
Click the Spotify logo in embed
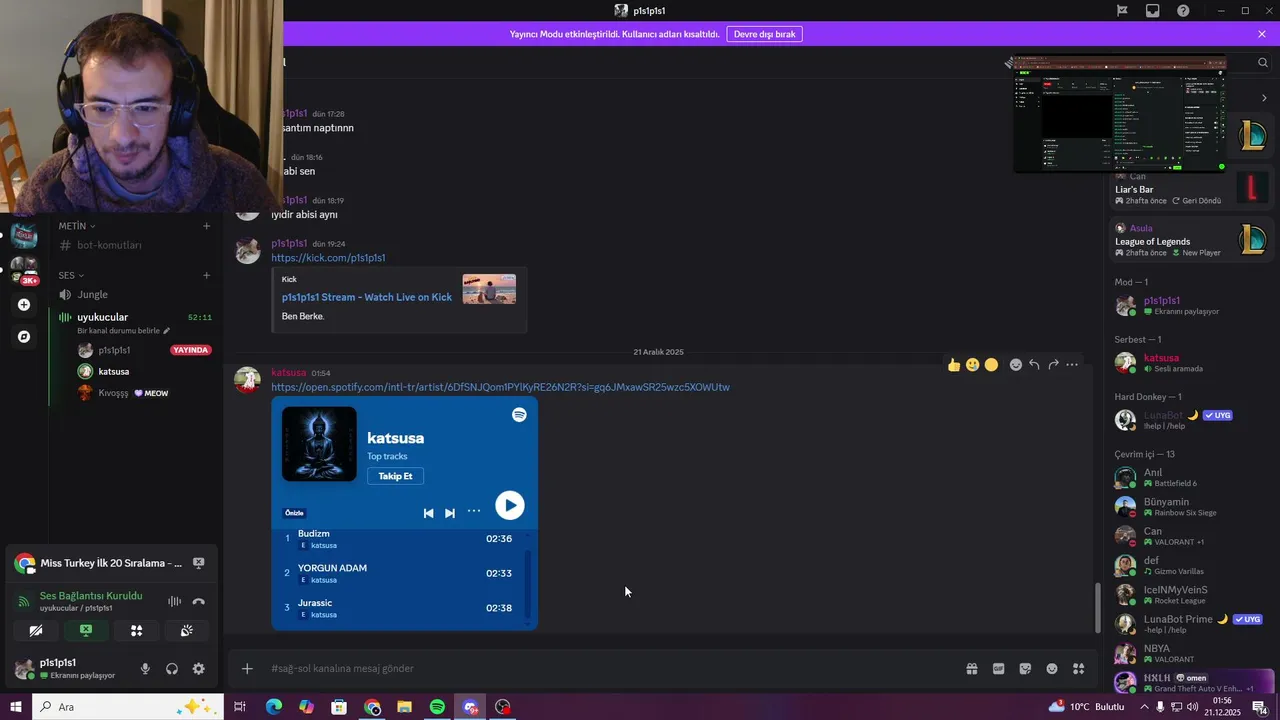point(519,415)
